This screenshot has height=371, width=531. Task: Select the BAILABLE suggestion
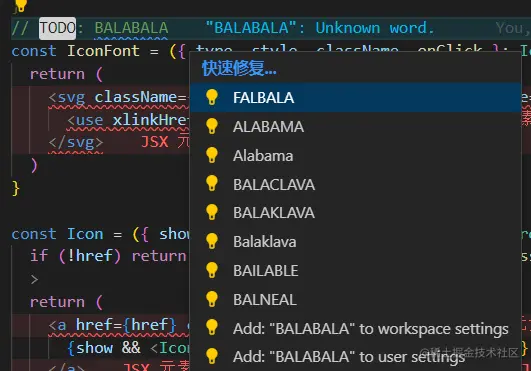[x=355, y=270]
